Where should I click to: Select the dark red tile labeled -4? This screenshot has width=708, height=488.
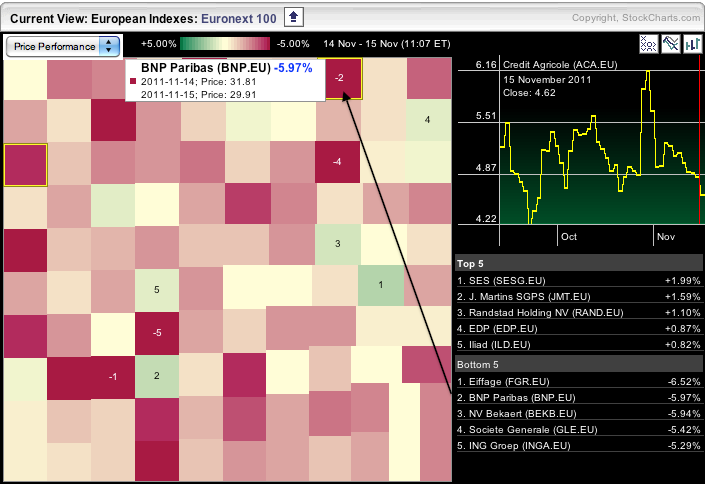(x=337, y=162)
